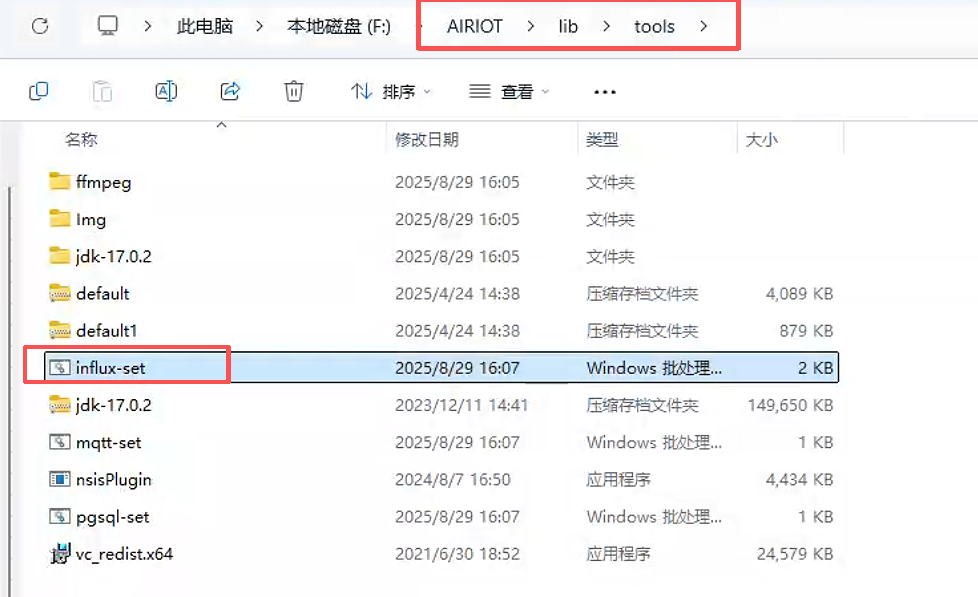Click the delete trash icon
This screenshot has width=978, height=597.
(294, 91)
